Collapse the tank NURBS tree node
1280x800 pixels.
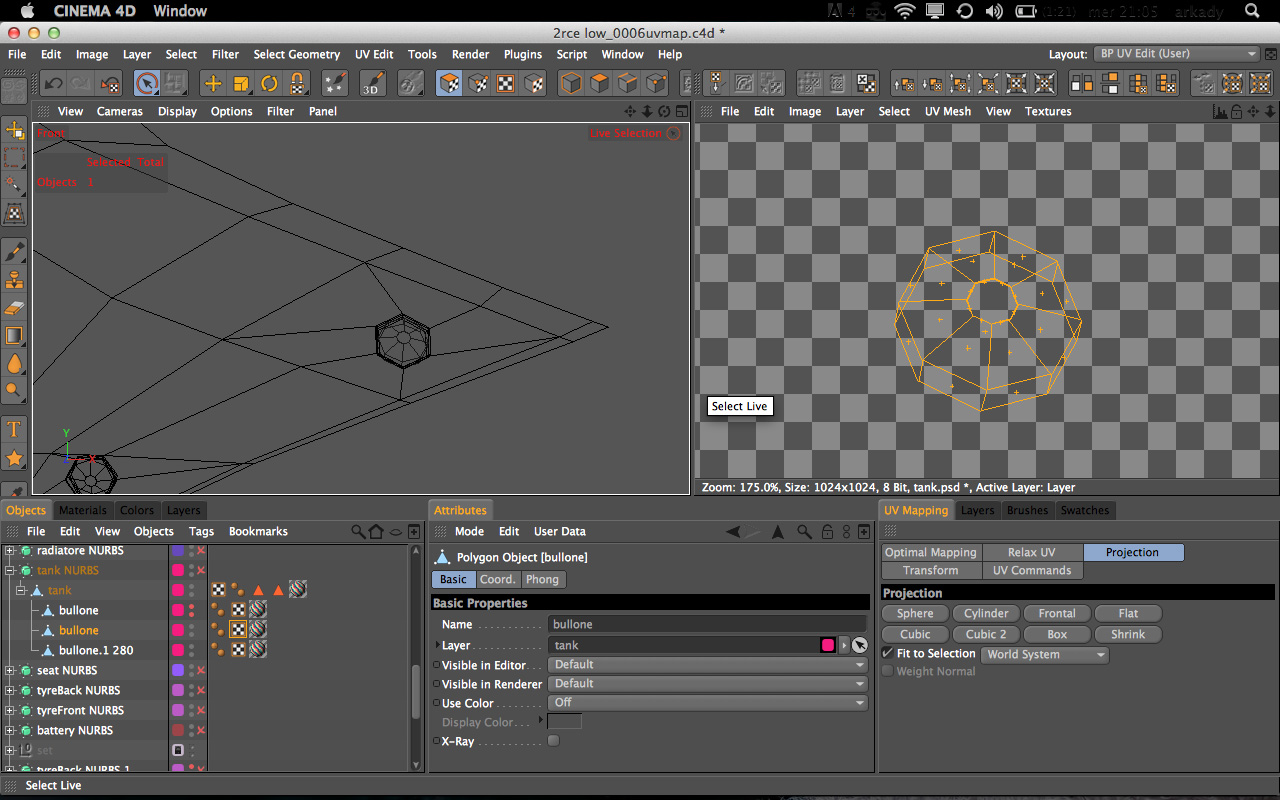11,571
